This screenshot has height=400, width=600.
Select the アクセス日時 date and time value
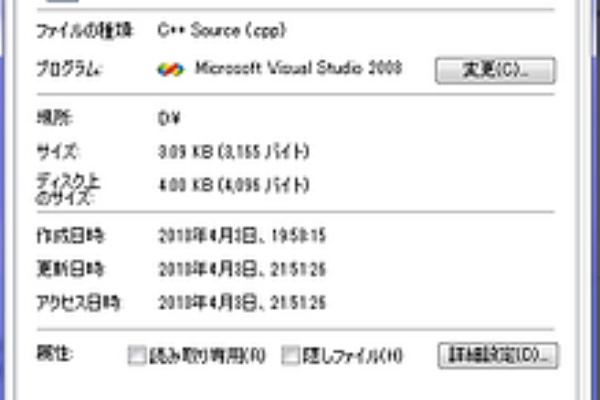pos(243,302)
